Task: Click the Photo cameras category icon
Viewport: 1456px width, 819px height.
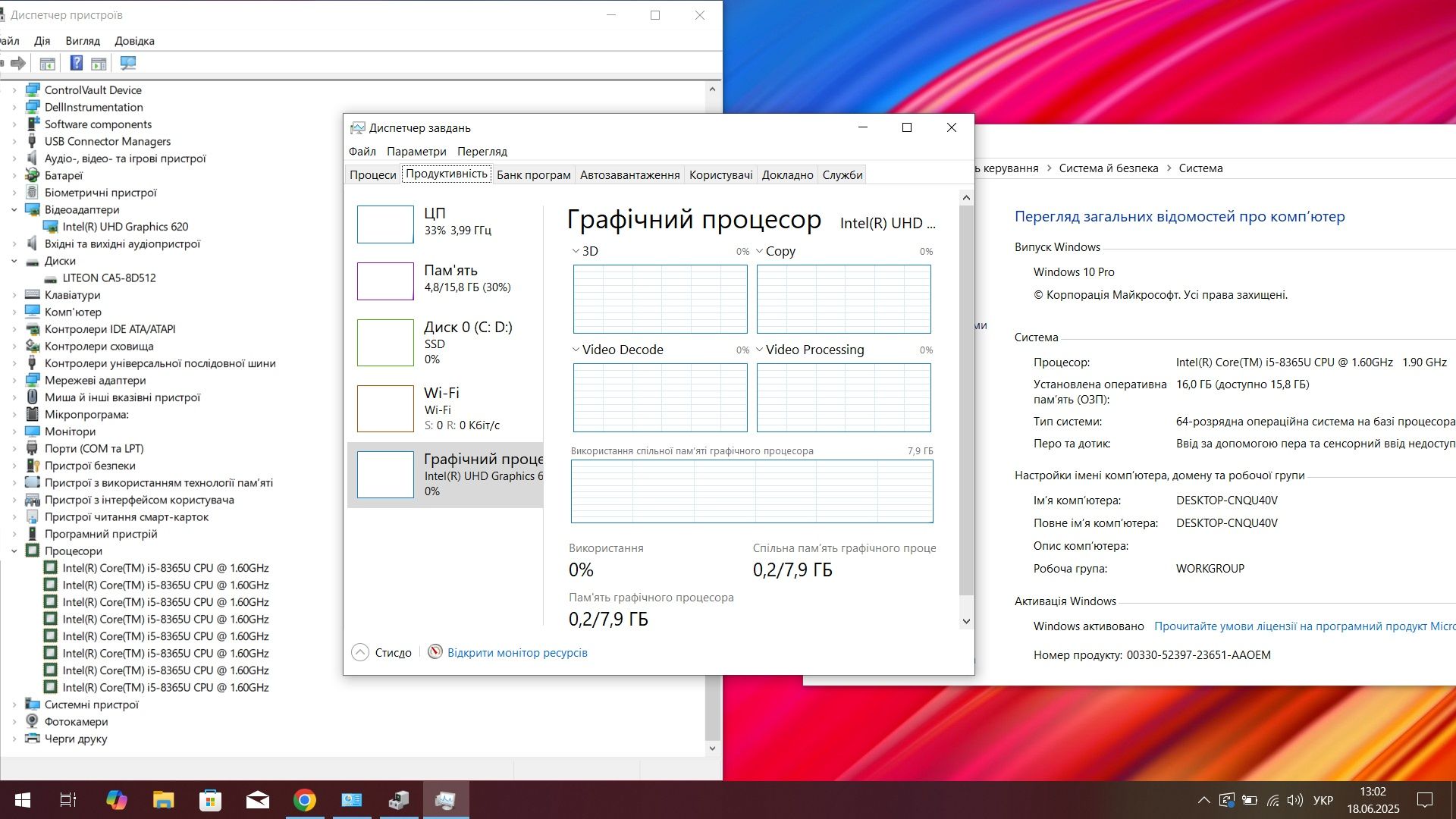Action: point(32,721)
